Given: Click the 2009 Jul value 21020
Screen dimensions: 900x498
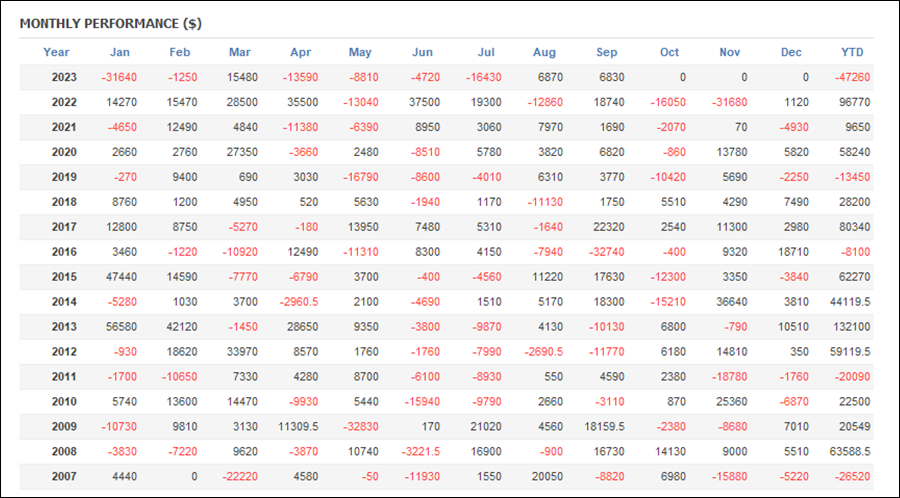Looking at the screenshot, I should [486, 427].
